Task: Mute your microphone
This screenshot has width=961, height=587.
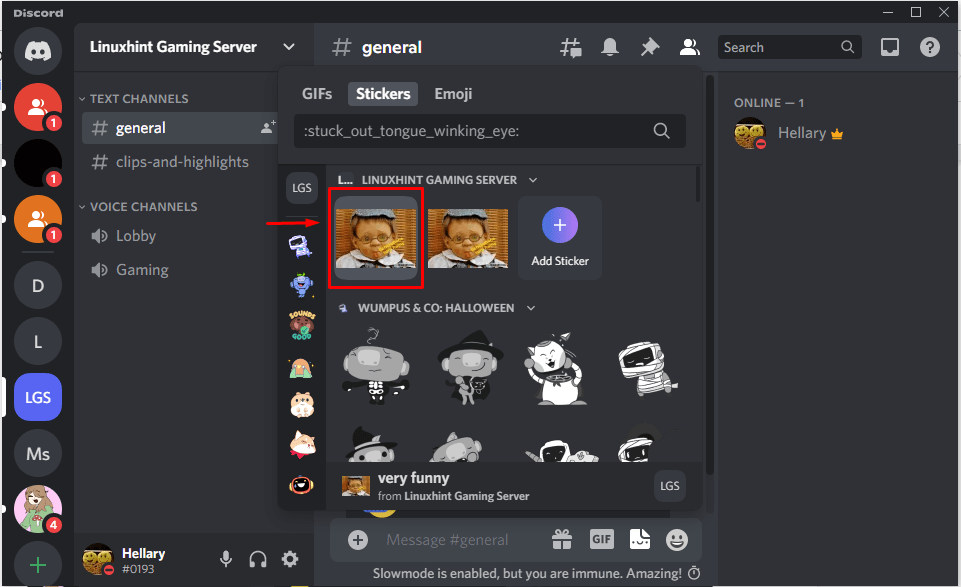Action: click(x=226, y=559)
